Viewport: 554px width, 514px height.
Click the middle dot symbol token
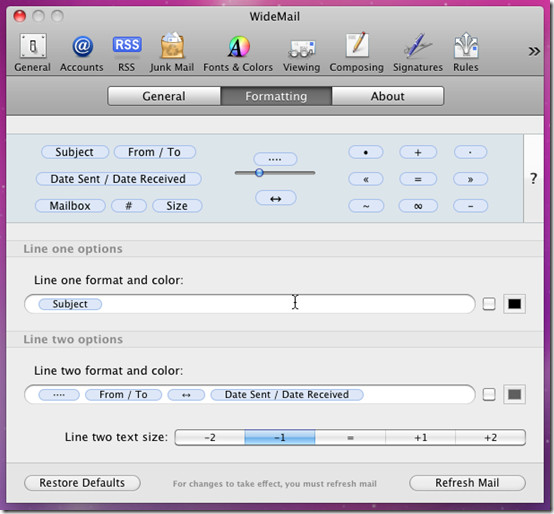(x=470, y=152)
